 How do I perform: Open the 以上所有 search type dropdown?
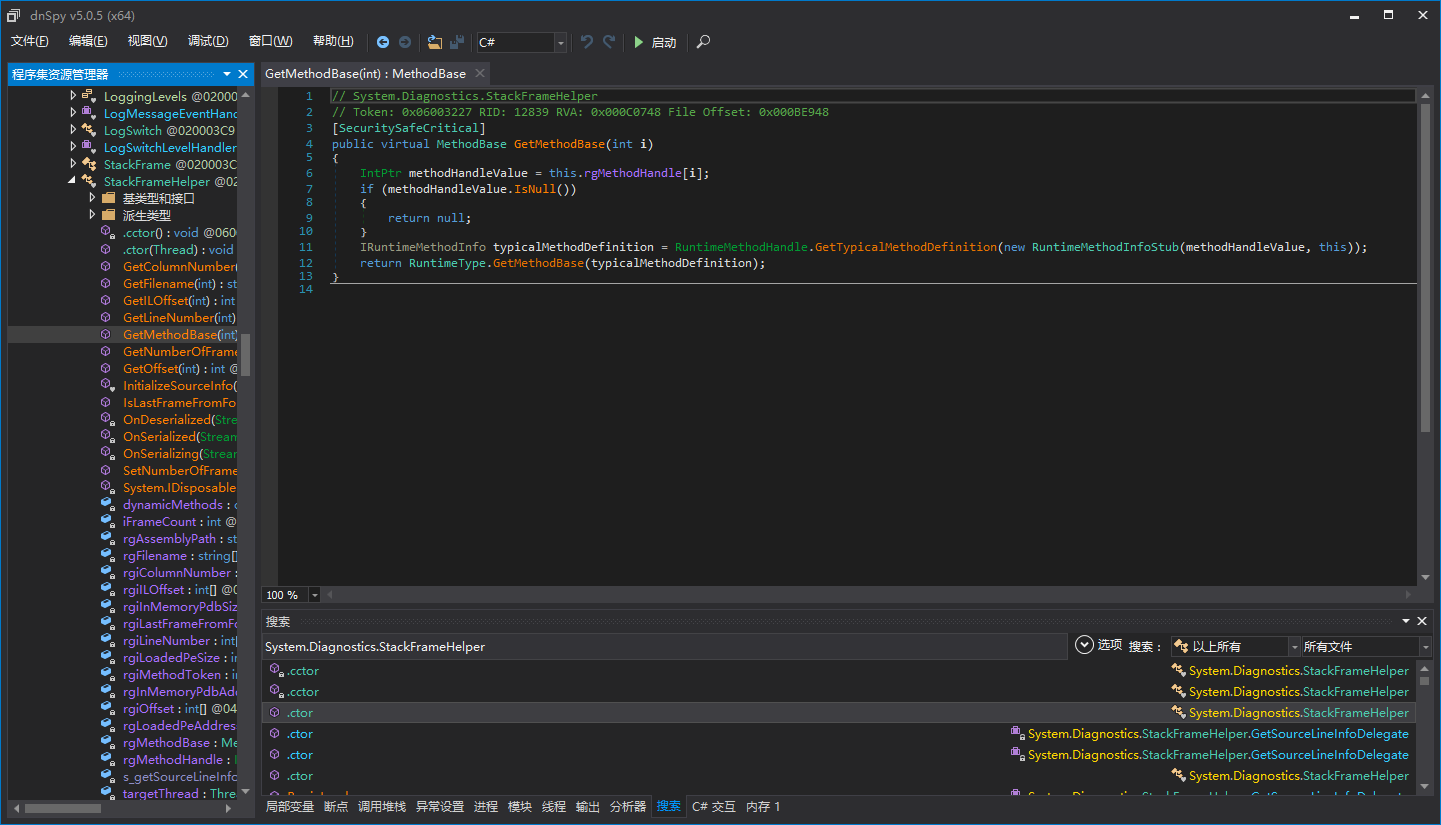pos(1295,647)
